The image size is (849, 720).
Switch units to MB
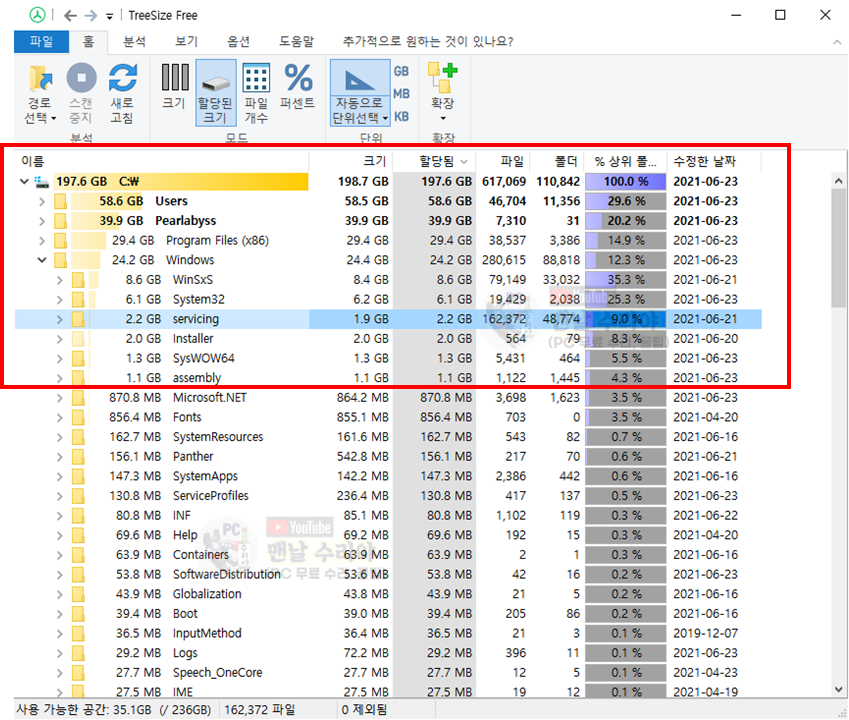click(401, 94)
